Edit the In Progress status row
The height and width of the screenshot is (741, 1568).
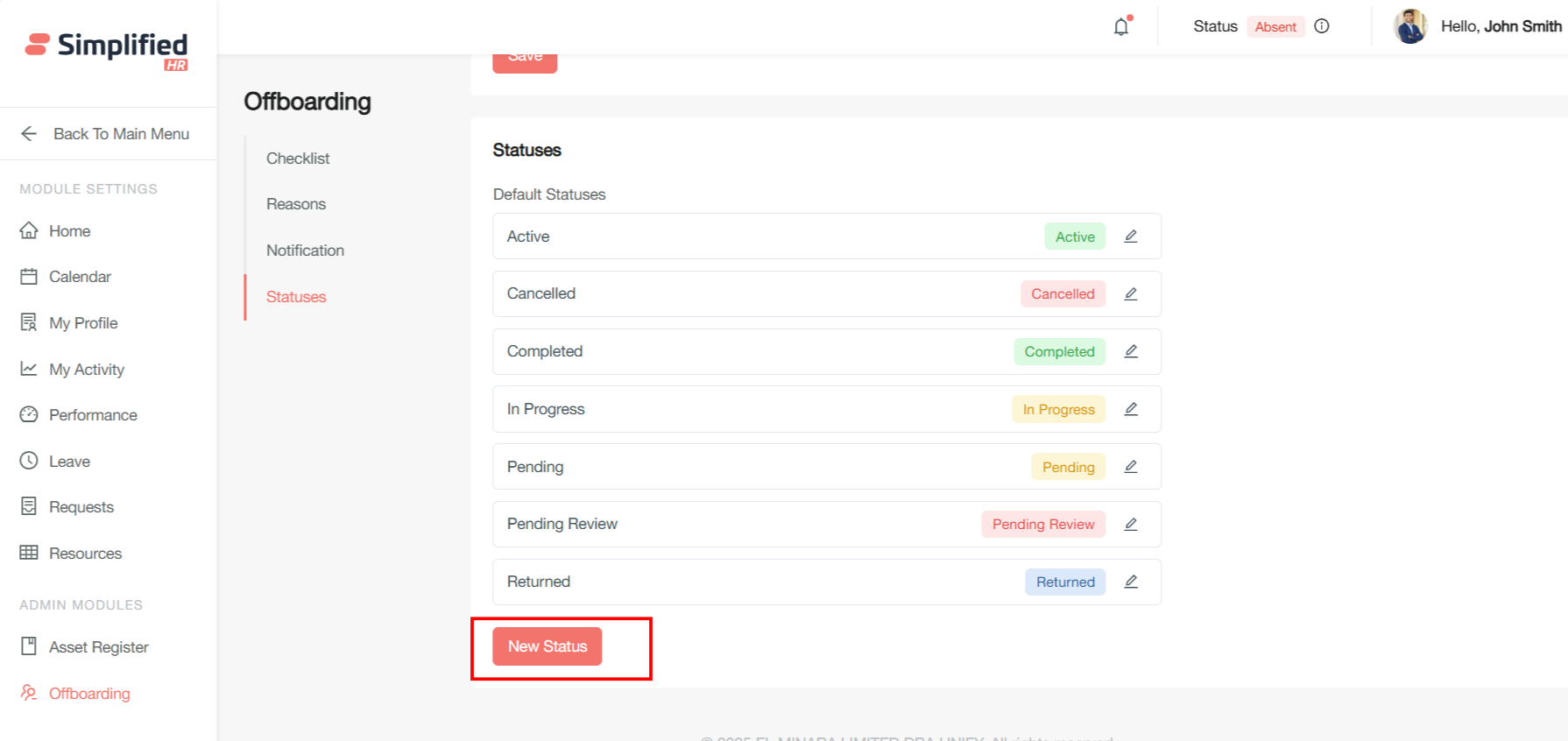1131,409
